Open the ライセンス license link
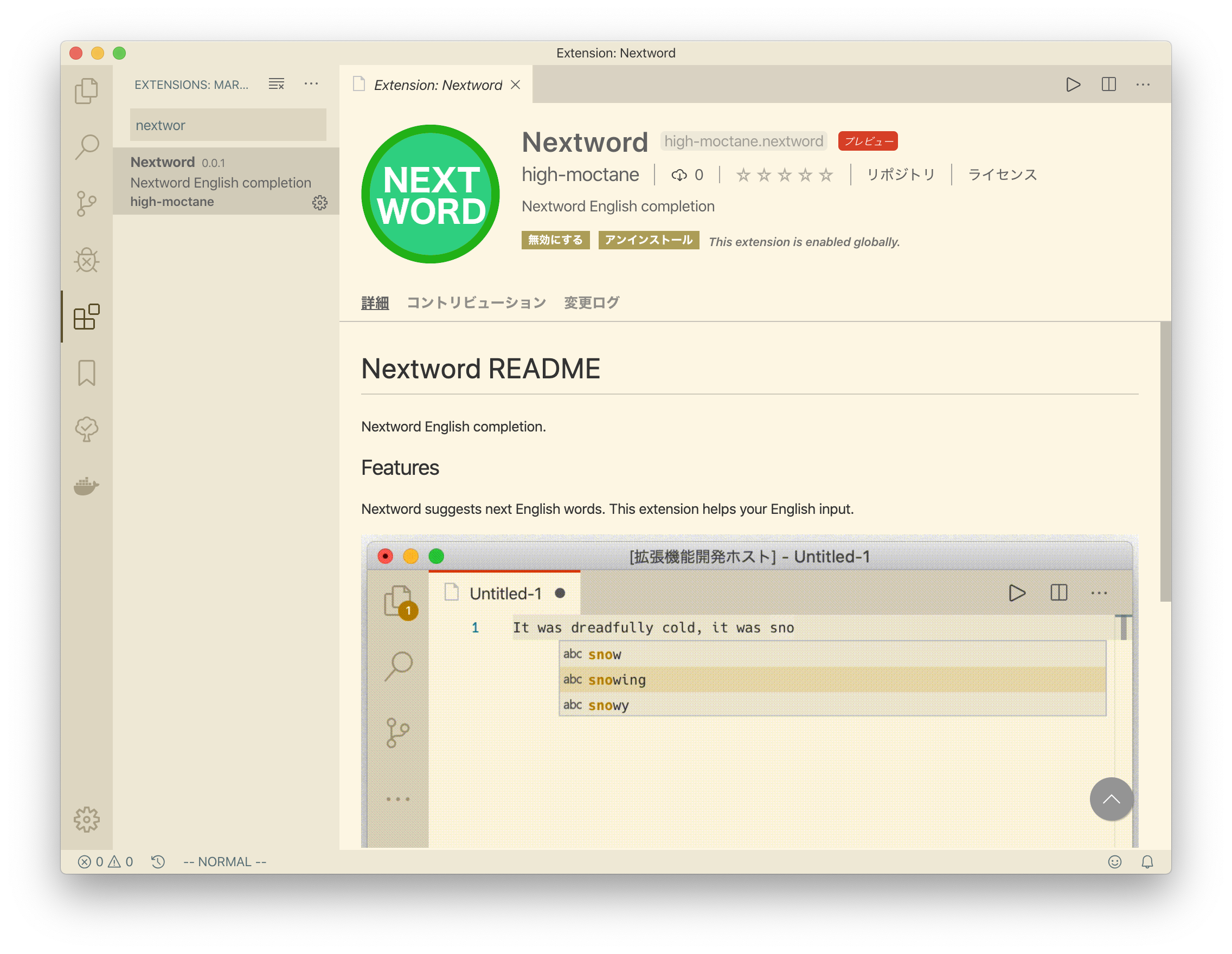1232x954 pixels. click(1003, 175)
